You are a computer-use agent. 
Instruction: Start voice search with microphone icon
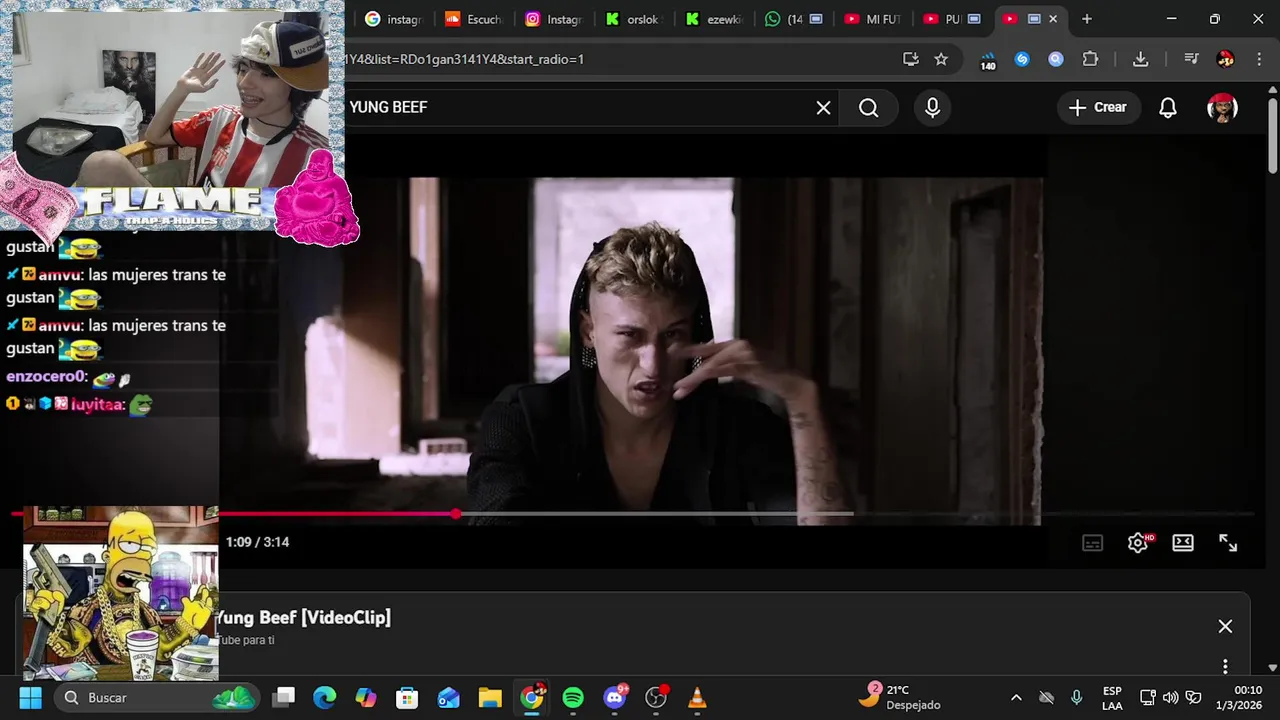coord(932,108)
